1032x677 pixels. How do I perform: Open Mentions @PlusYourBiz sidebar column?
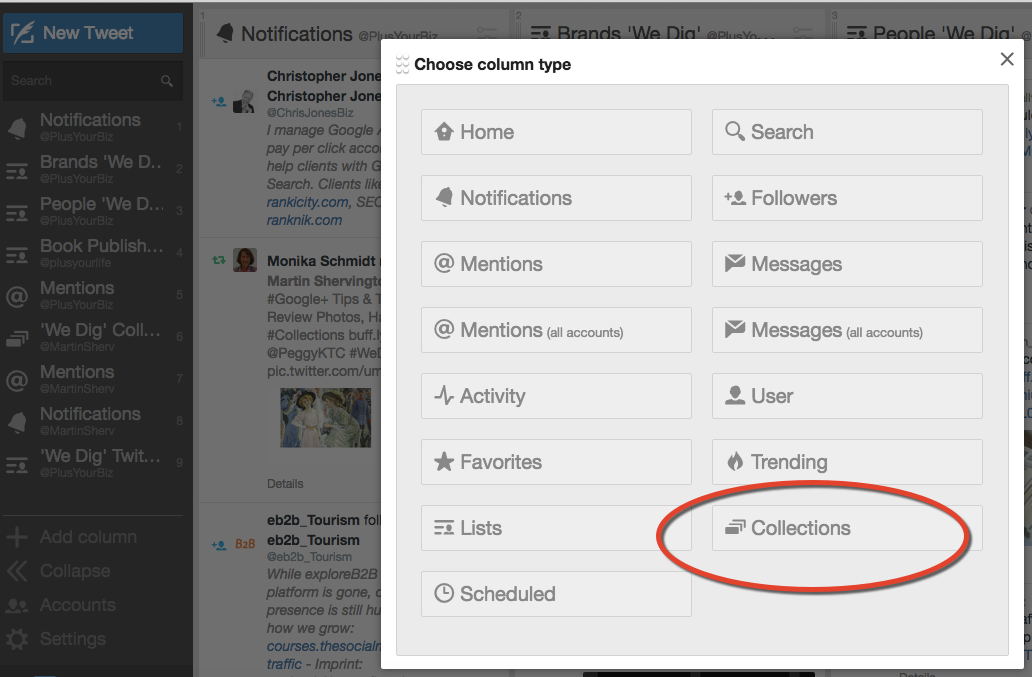93,295
